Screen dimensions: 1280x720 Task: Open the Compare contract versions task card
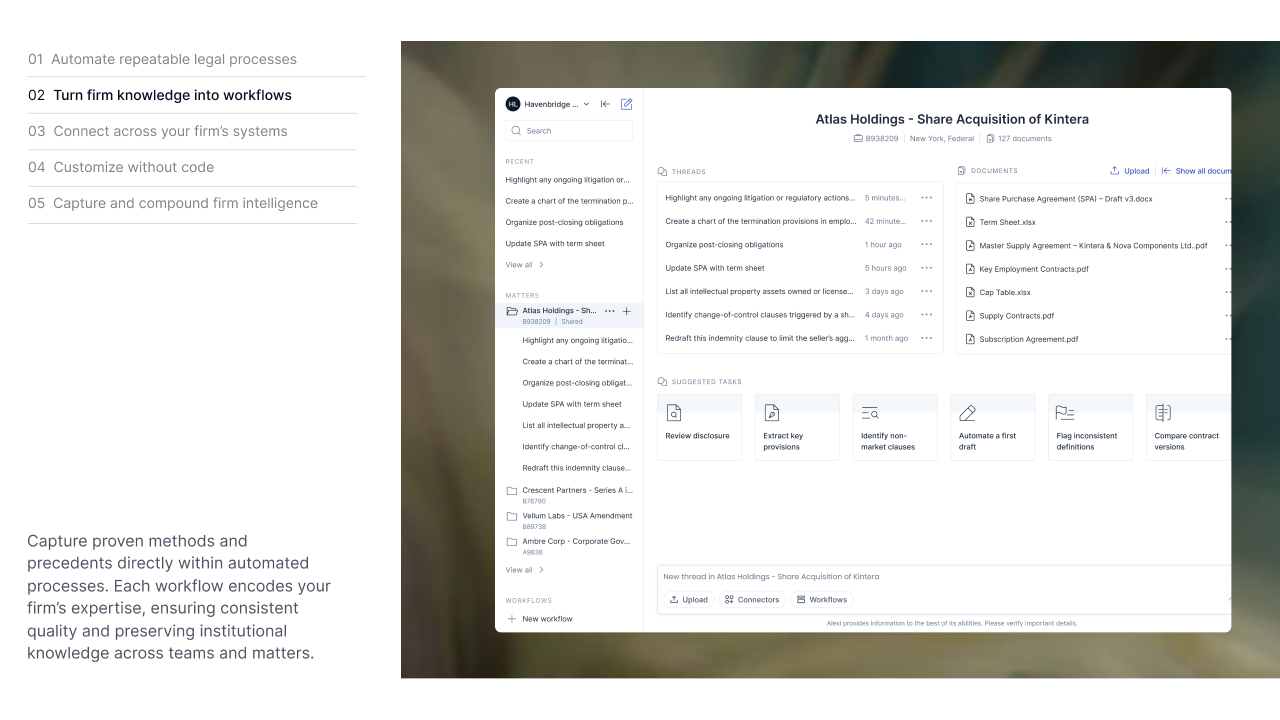coord(1188,427)
